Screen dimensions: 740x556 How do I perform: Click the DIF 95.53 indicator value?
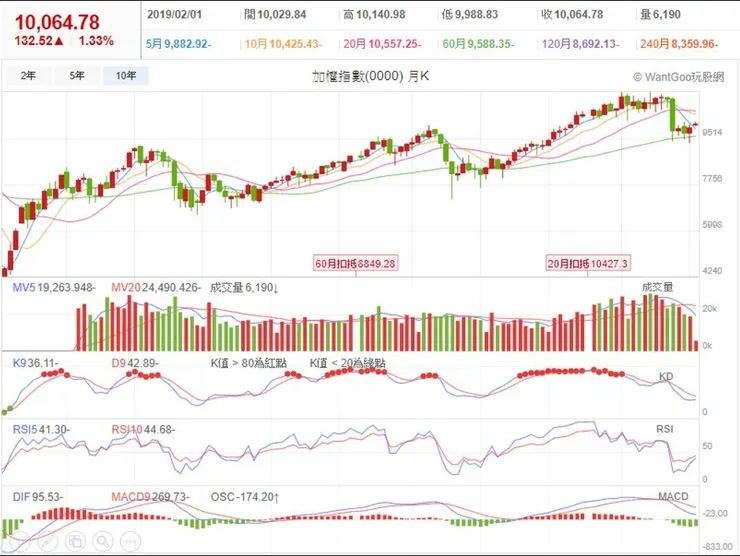coord(38,497)
